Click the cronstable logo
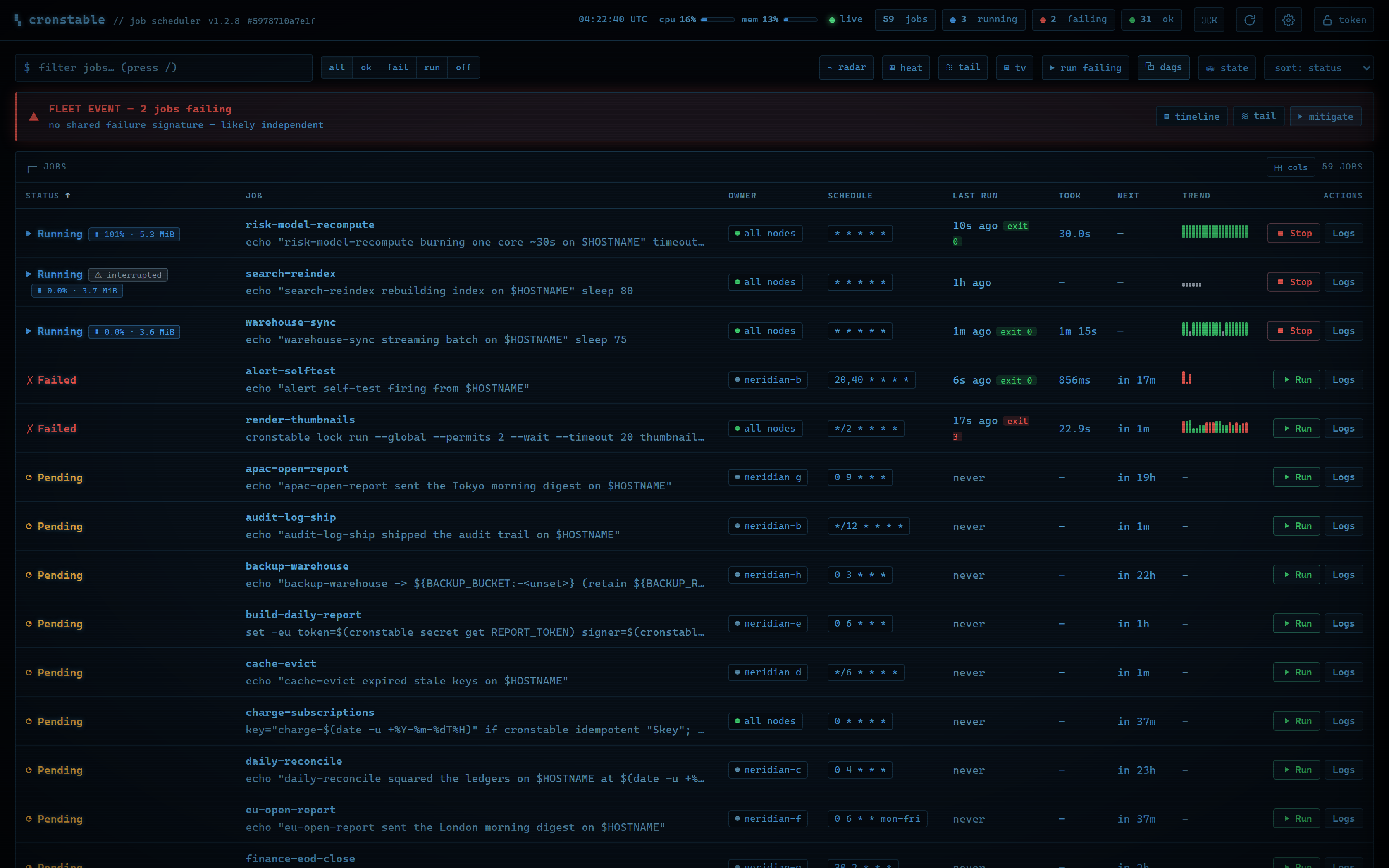 [60, 20]
